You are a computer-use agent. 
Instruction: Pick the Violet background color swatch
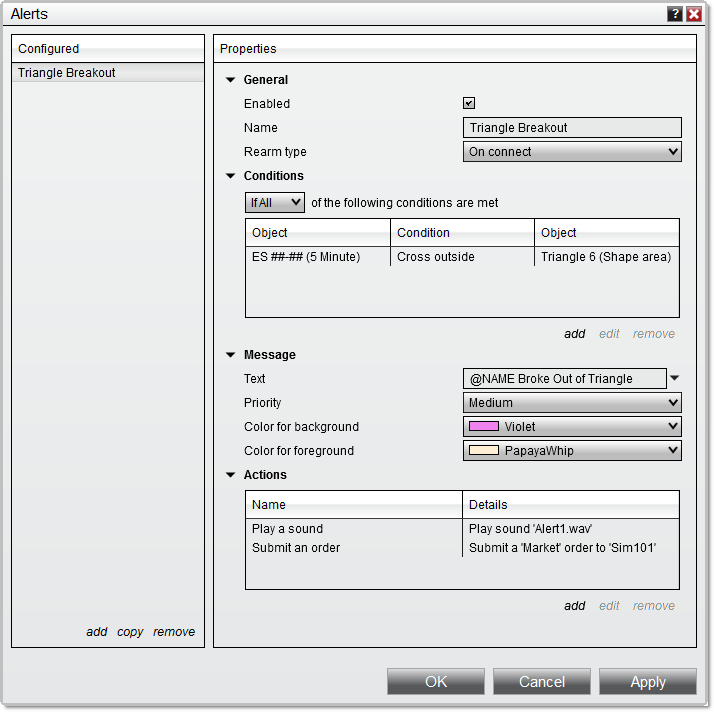point(484,427)
